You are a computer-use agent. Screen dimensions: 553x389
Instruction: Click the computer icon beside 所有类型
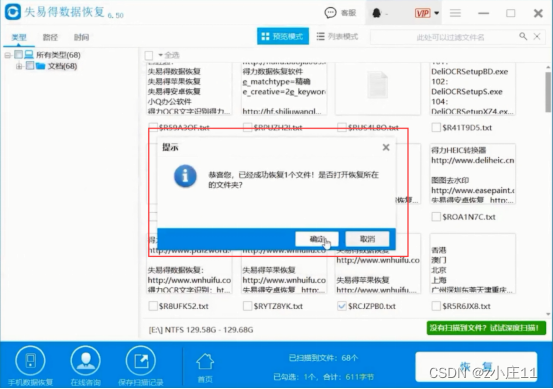(29, 55)
